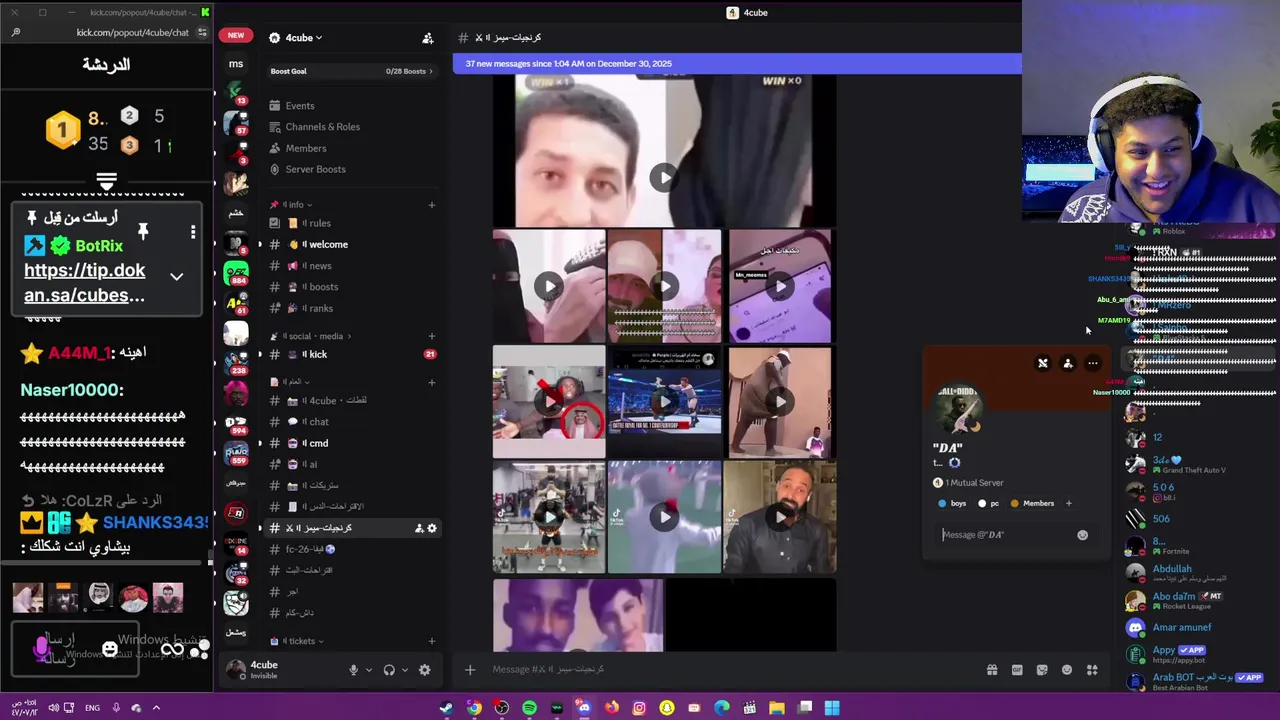Add a channel to the tickets category

432,641
